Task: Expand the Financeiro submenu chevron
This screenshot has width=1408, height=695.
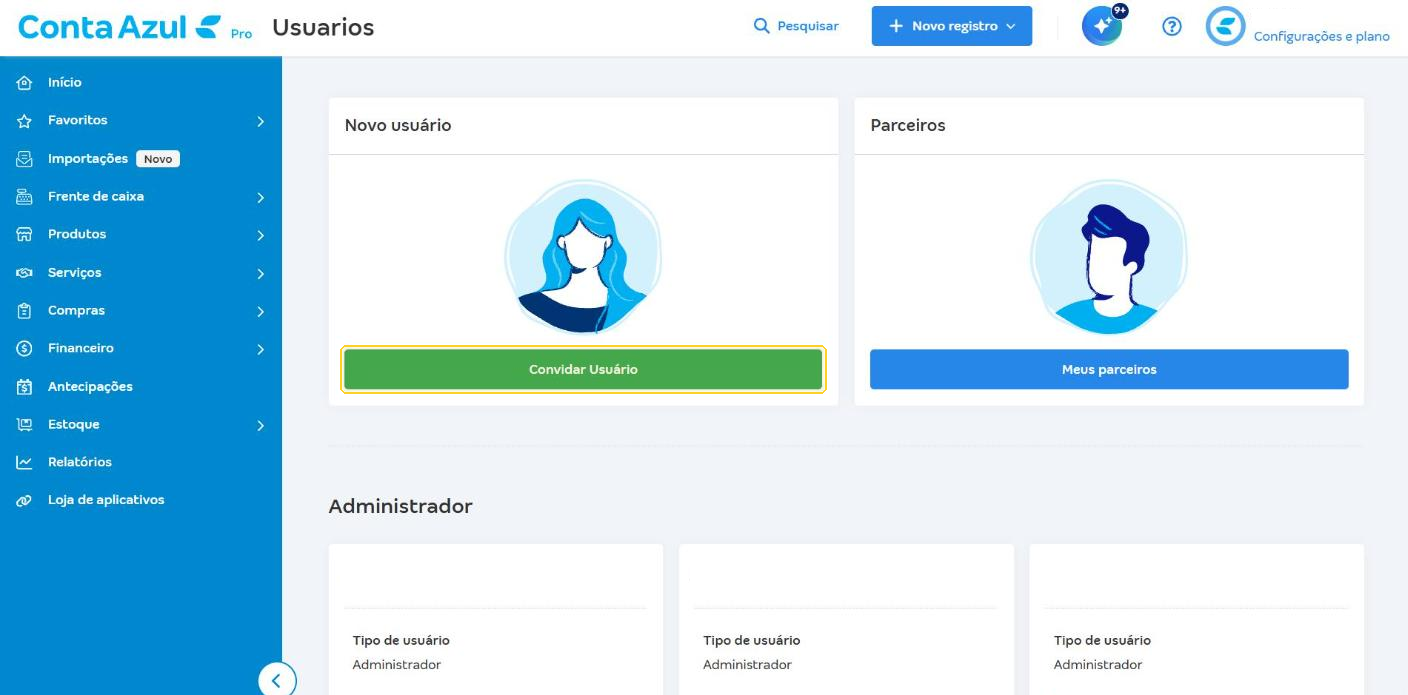Action: tap(260, 350)
